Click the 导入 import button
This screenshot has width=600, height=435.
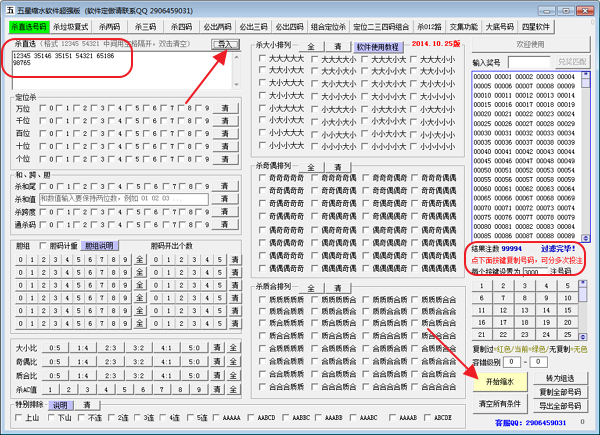tap(226, 45)
